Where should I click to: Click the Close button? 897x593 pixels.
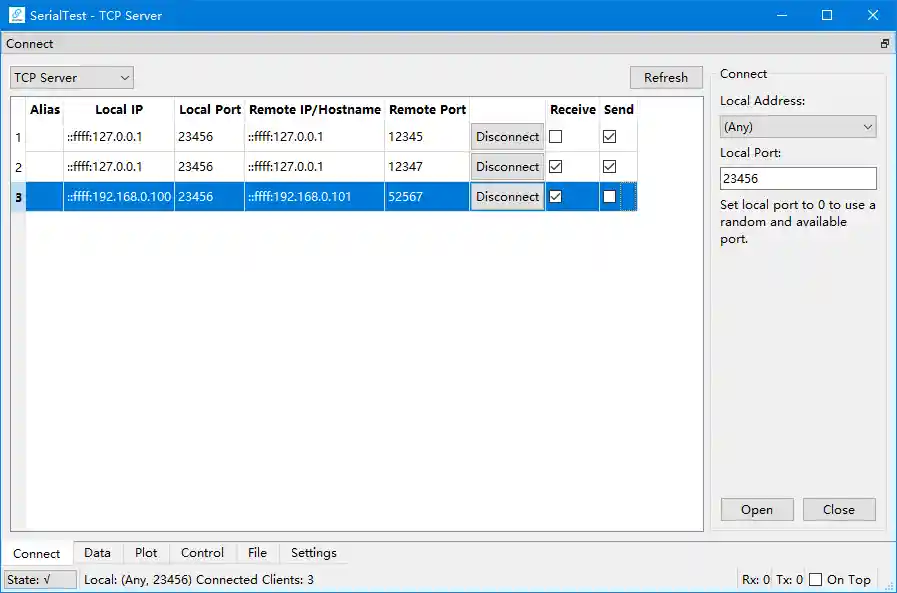[839, 509]
